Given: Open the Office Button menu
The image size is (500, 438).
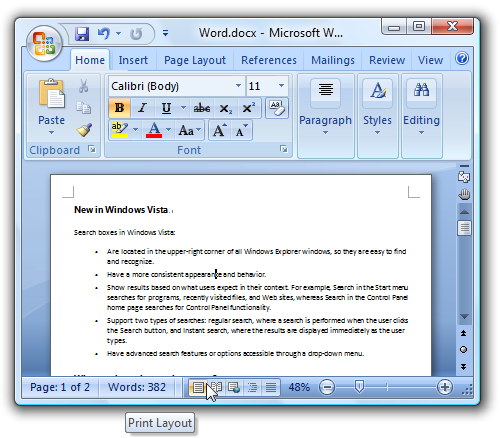Looking at the screenshot, I should coord(44,43).
